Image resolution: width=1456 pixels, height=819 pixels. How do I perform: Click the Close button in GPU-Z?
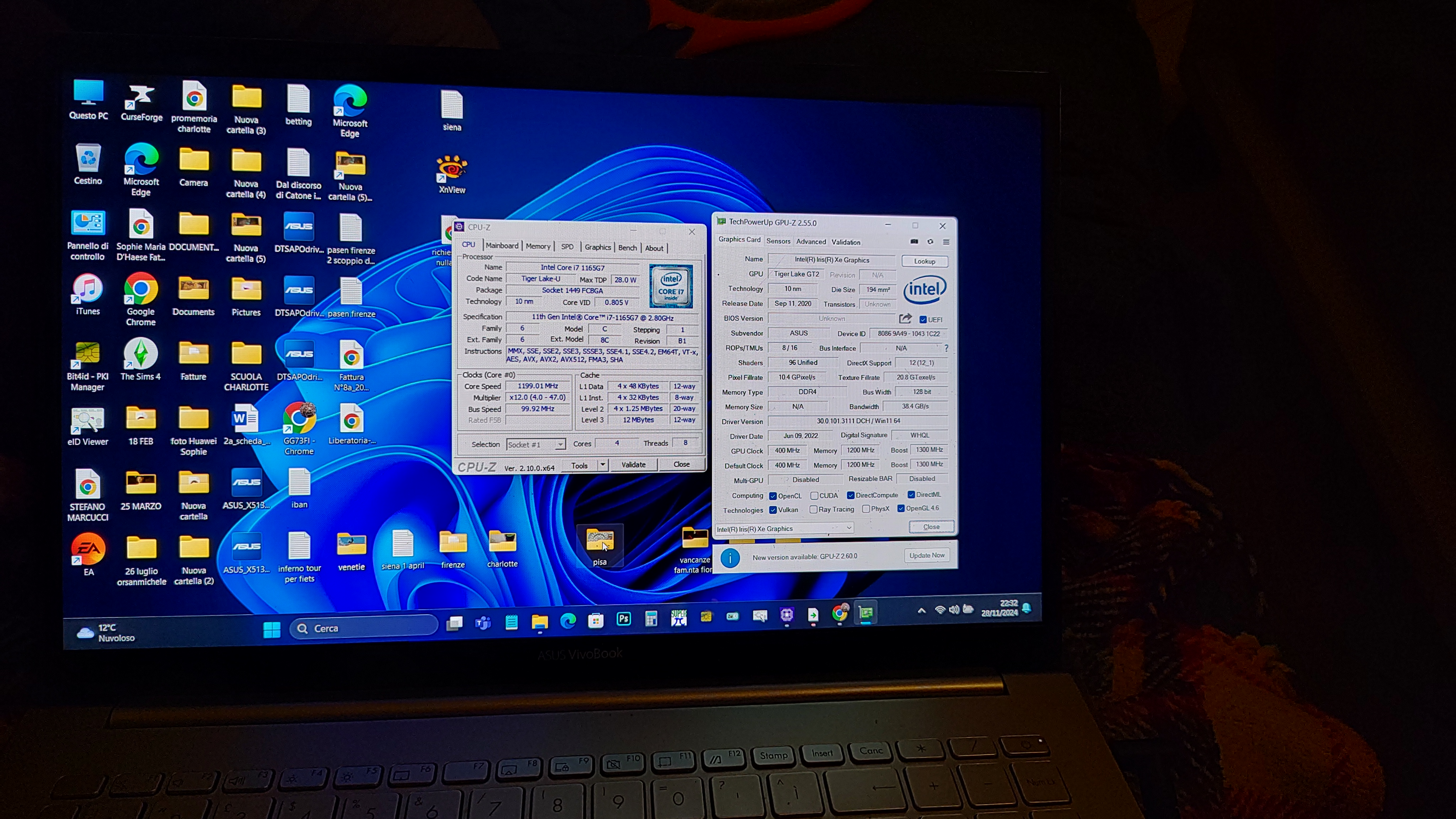click(931, 527)
